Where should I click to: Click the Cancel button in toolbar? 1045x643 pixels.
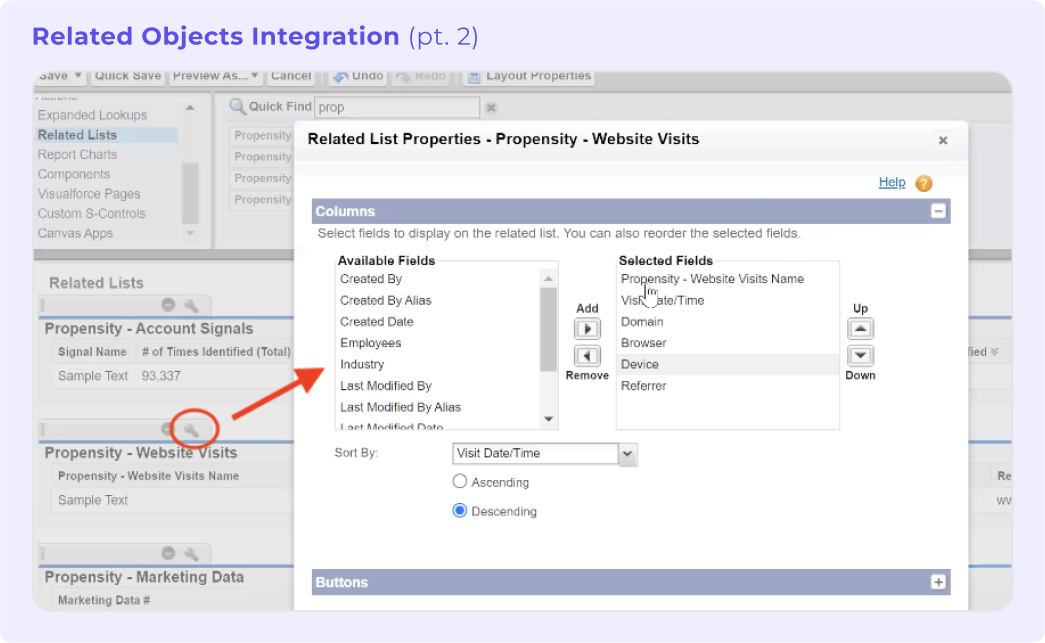tap(291, 76)
